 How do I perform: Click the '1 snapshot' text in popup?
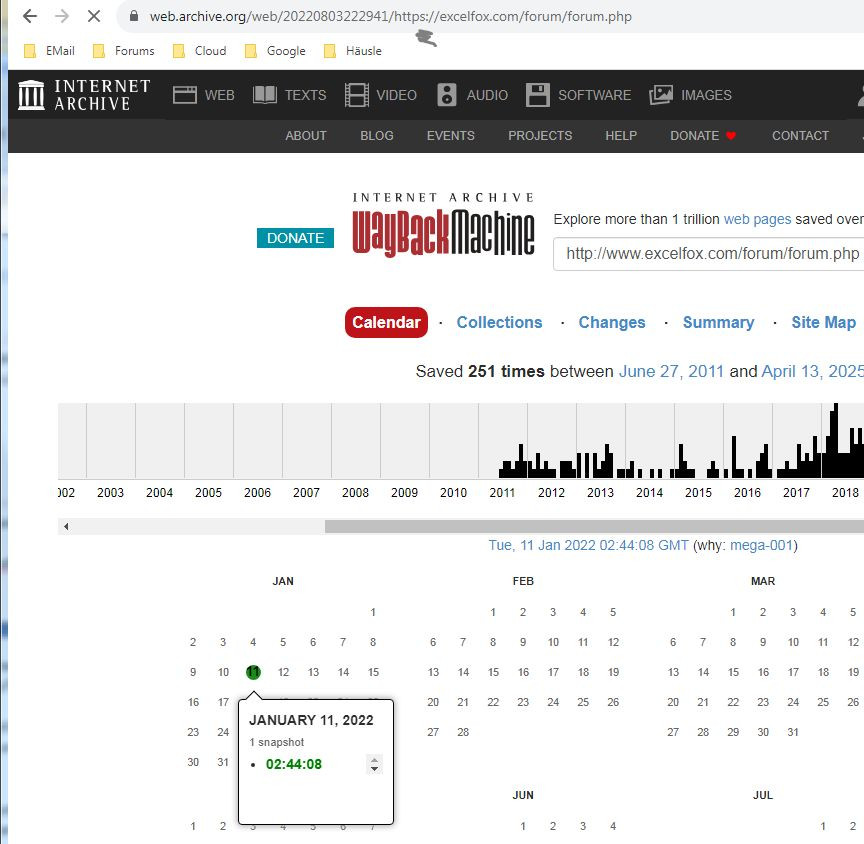point(277,742)
